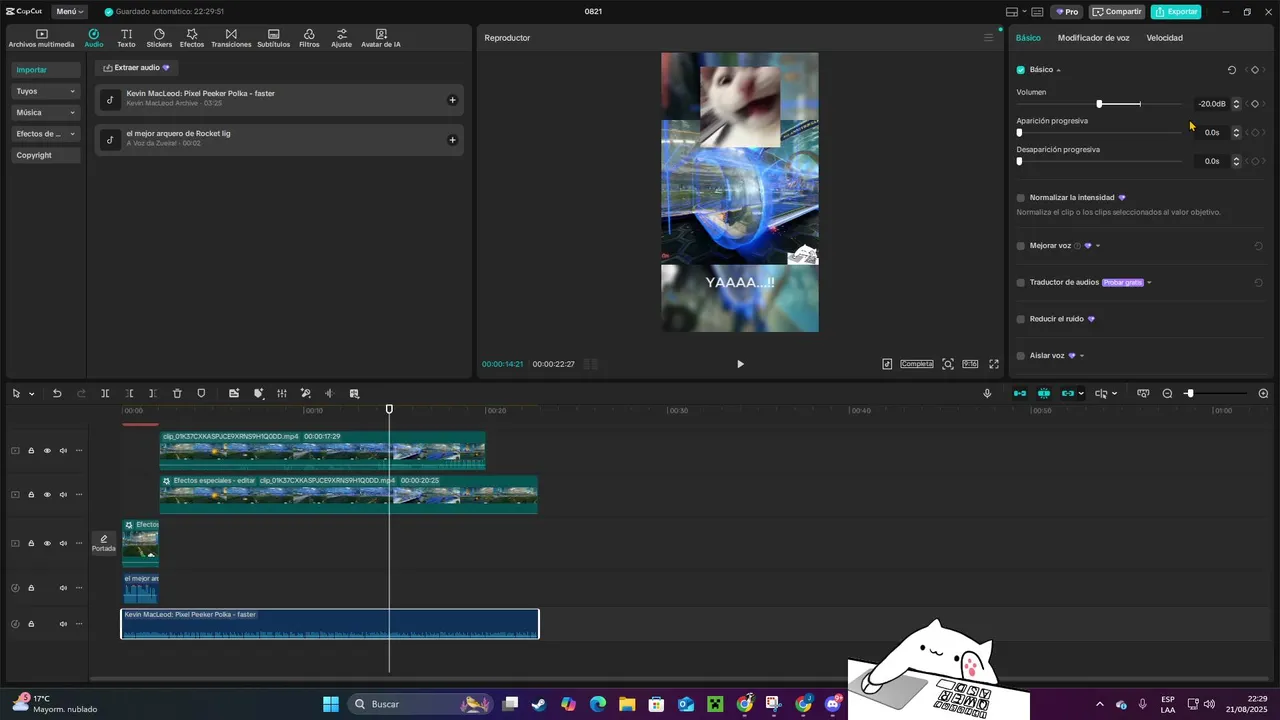Select the Importar sidebar item
1280x720 pixels.
[46, 70]
